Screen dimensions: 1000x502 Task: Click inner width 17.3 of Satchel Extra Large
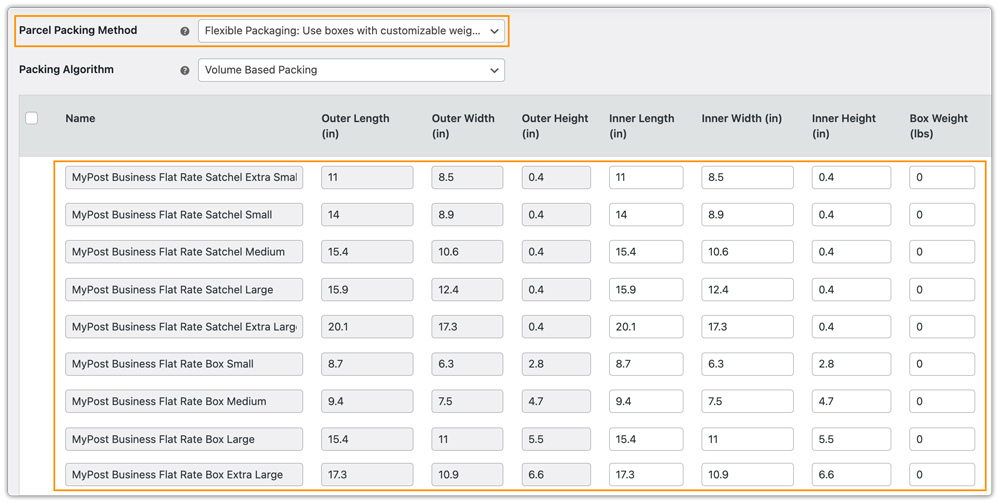[x=747, y=327]
